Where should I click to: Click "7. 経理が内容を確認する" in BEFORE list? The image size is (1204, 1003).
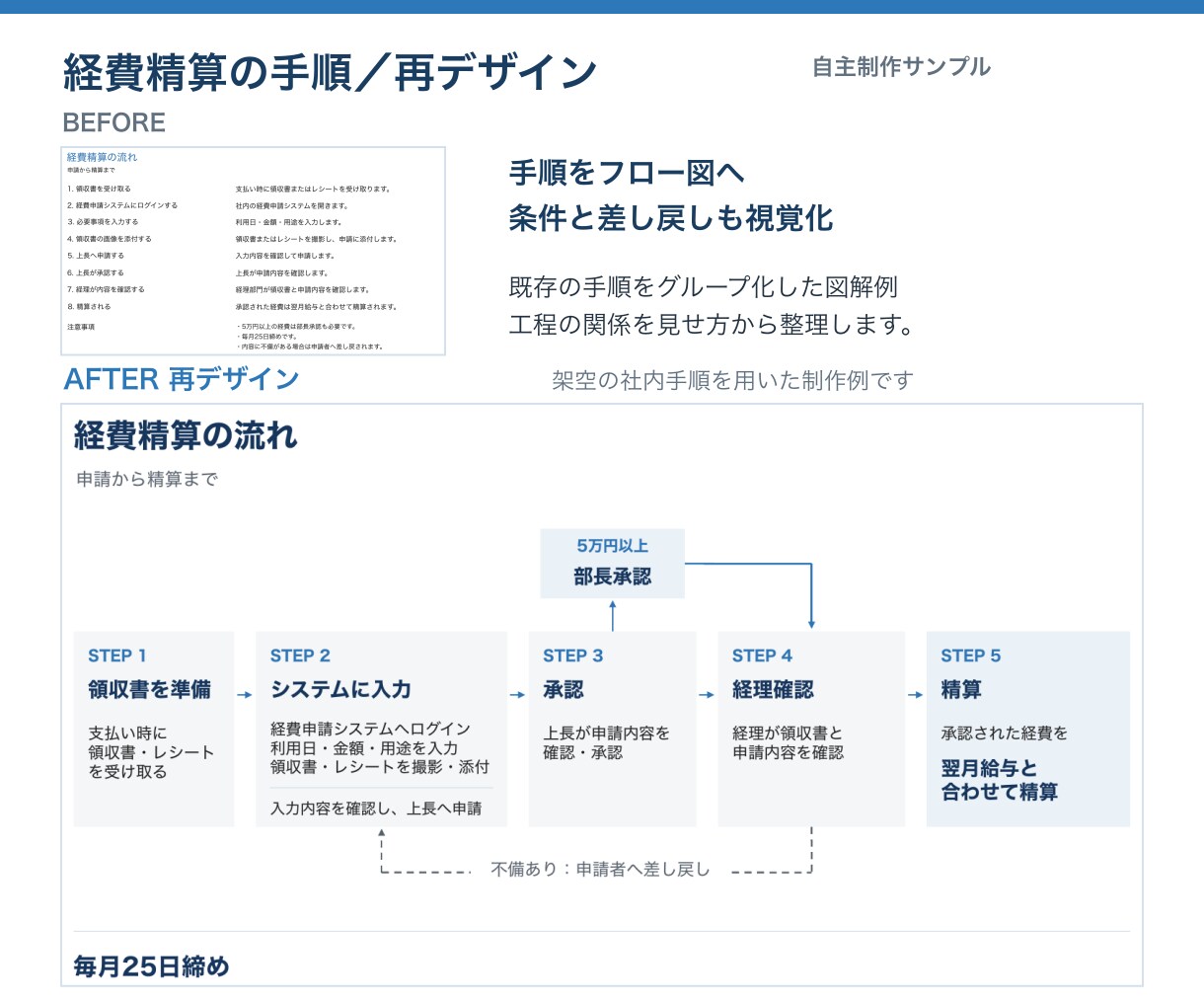[x=106, y=289]
